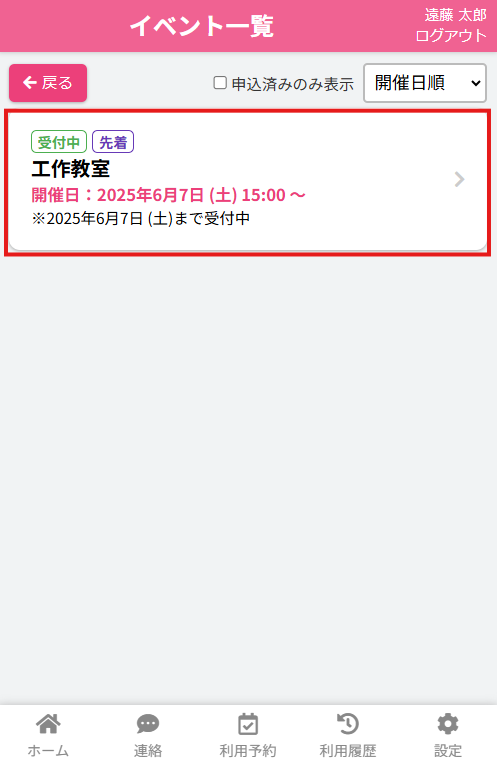Open the 開催日順 sort dropdown
497x761 pixels.
(x=425, y=83)
